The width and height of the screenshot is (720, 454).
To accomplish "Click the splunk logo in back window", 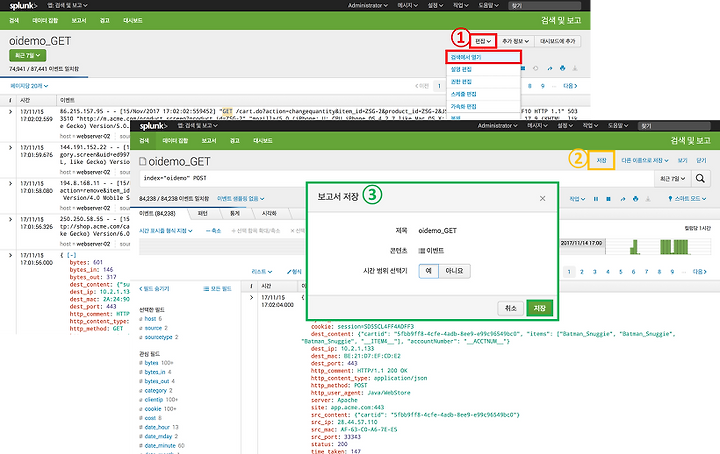I will pos(23,6).
